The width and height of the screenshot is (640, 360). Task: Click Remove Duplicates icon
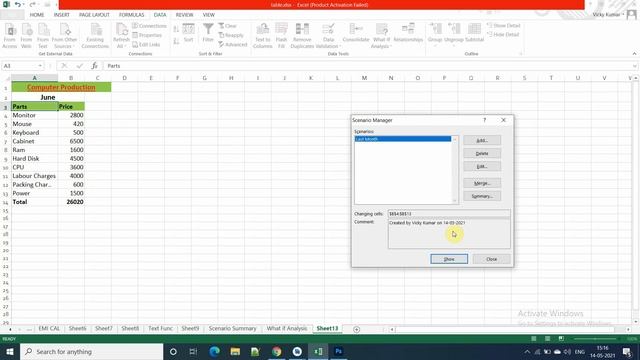(x=302, y=36)
